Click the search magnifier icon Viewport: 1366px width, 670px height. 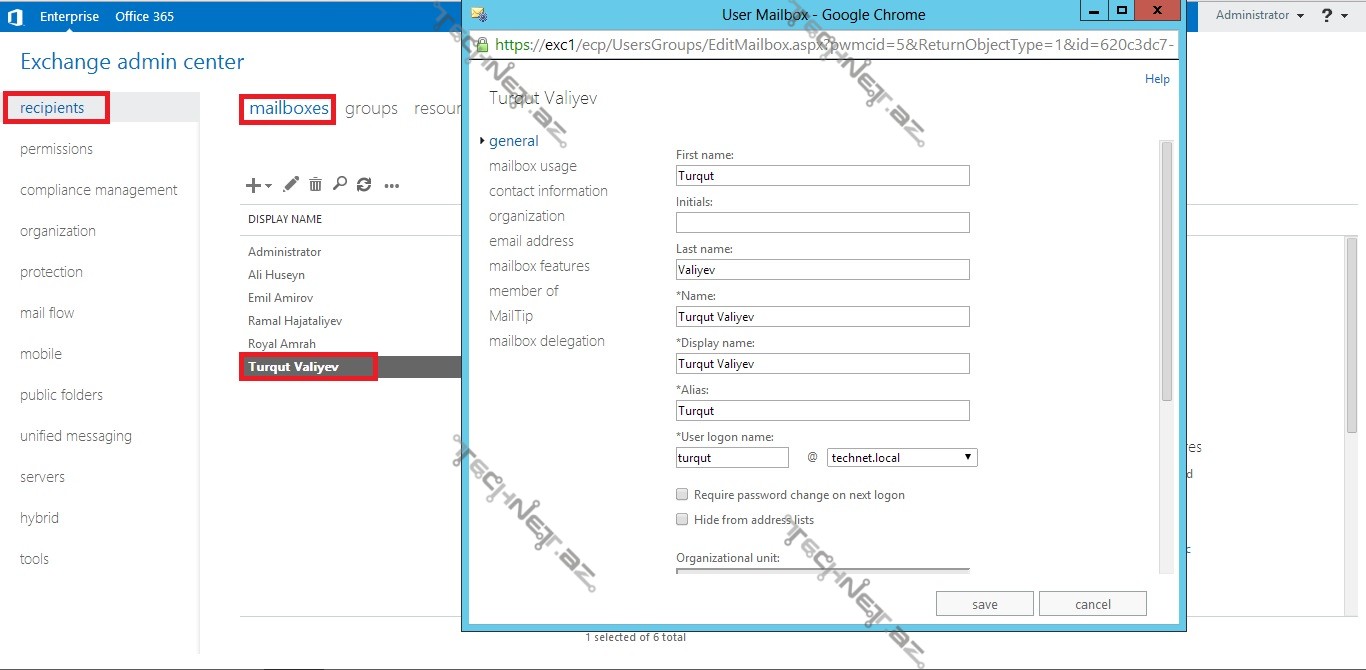tap(340, 184)
